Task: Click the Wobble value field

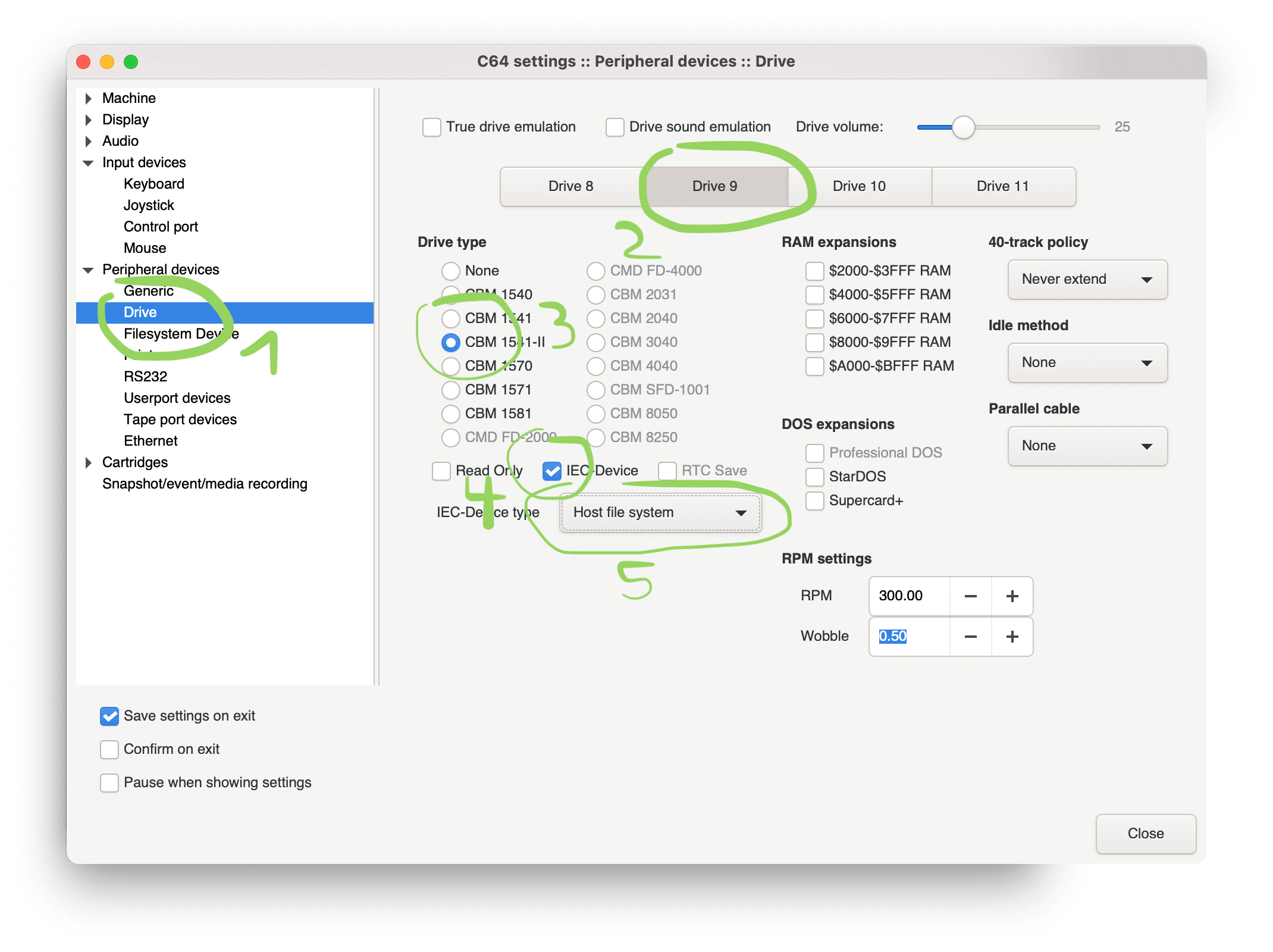Action: 910,637
